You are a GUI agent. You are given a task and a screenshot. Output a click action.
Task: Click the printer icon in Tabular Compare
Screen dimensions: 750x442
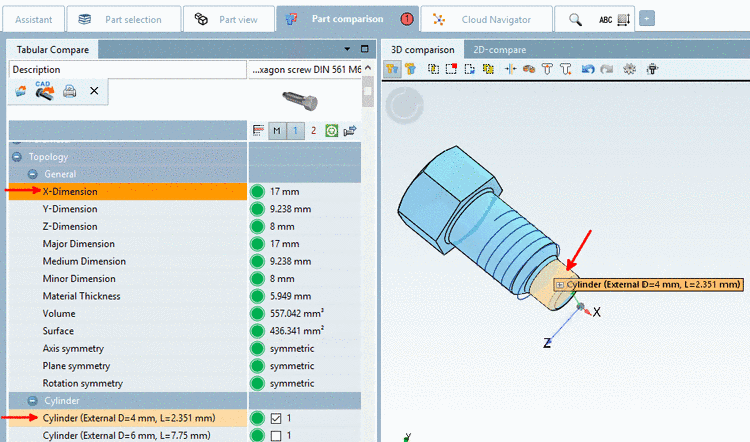point(70,91)
